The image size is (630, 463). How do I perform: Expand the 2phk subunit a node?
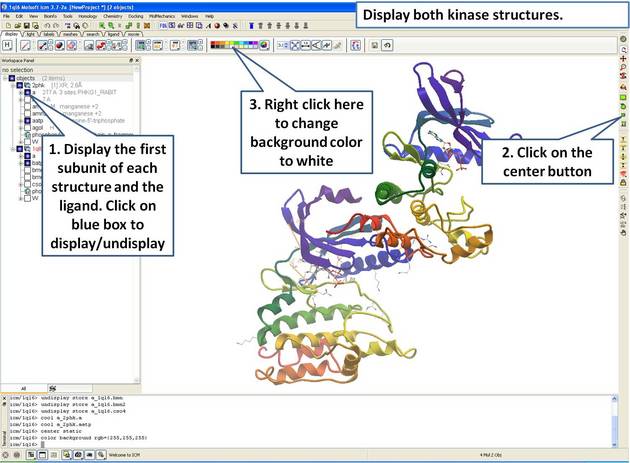(x=20, y=93)
